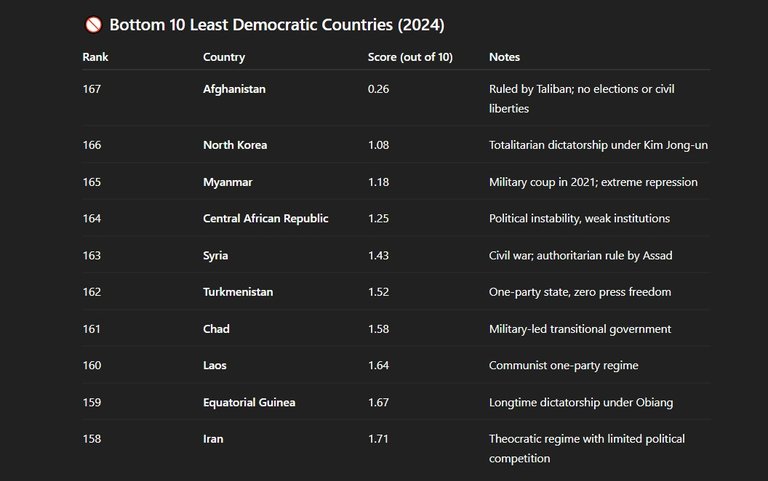Select the Chad row country name
768x481 pixels.
216,329
